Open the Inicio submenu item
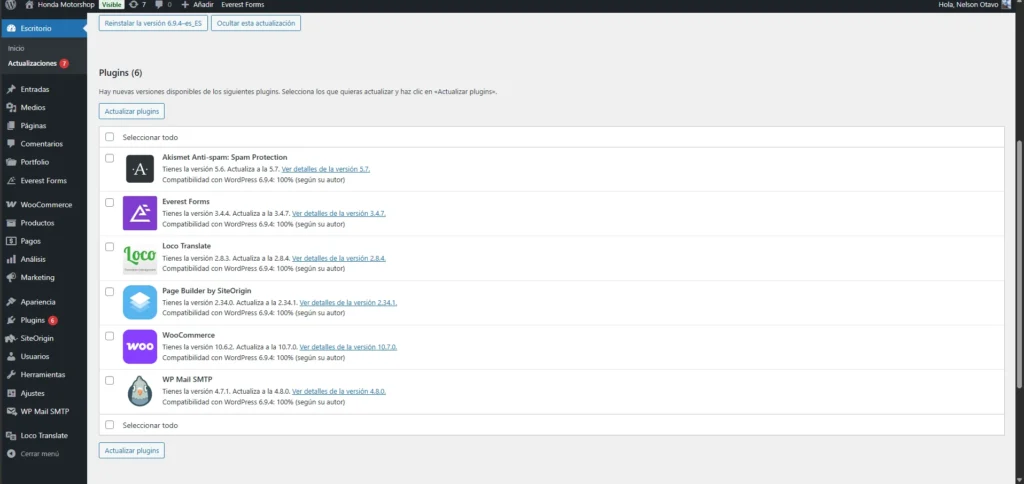Viewport: 1024px width, 484px height. [x=16, y=48]
